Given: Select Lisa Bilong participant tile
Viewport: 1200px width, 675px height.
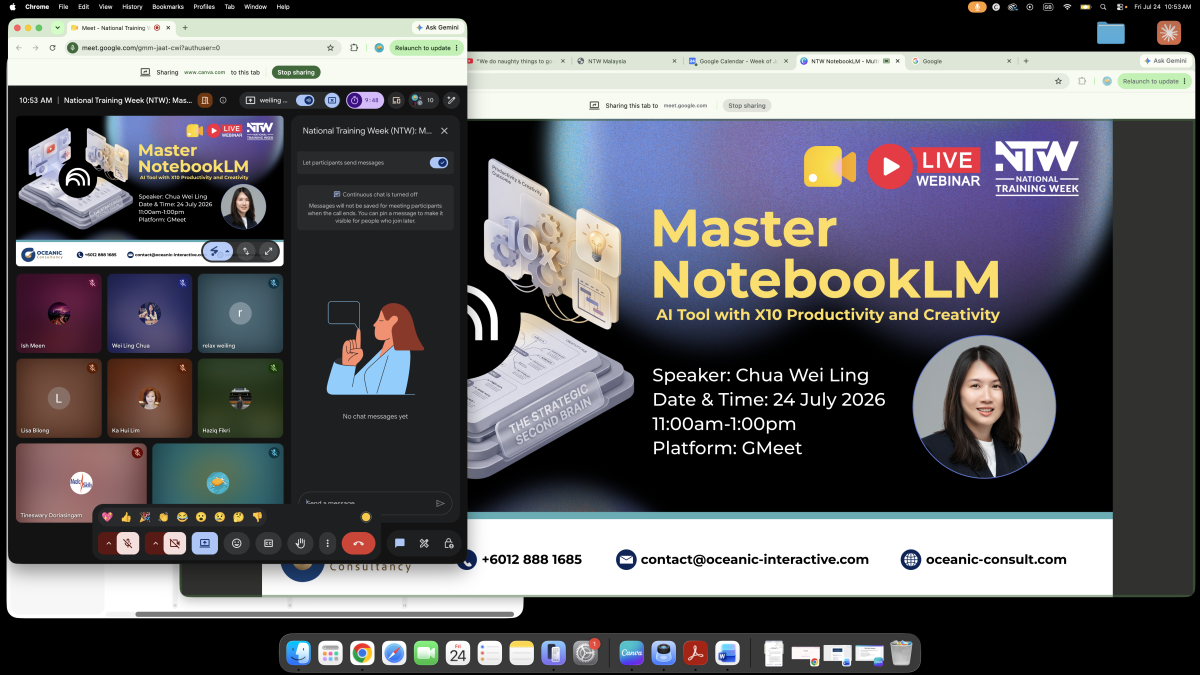Looking at the screenshot, I should [x=59, y=398].
